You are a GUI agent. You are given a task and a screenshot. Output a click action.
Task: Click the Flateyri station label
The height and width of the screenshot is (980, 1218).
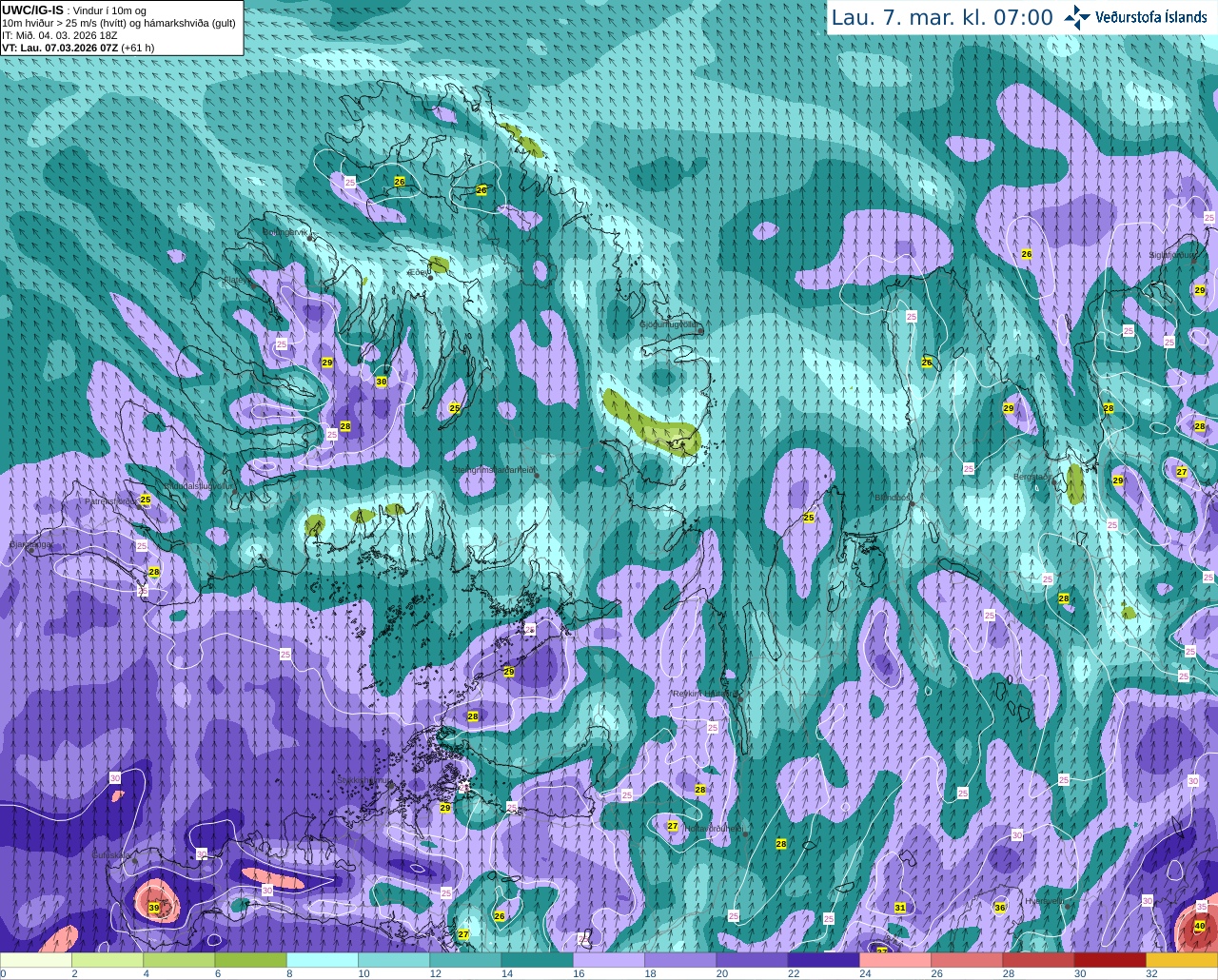[239, 280]
